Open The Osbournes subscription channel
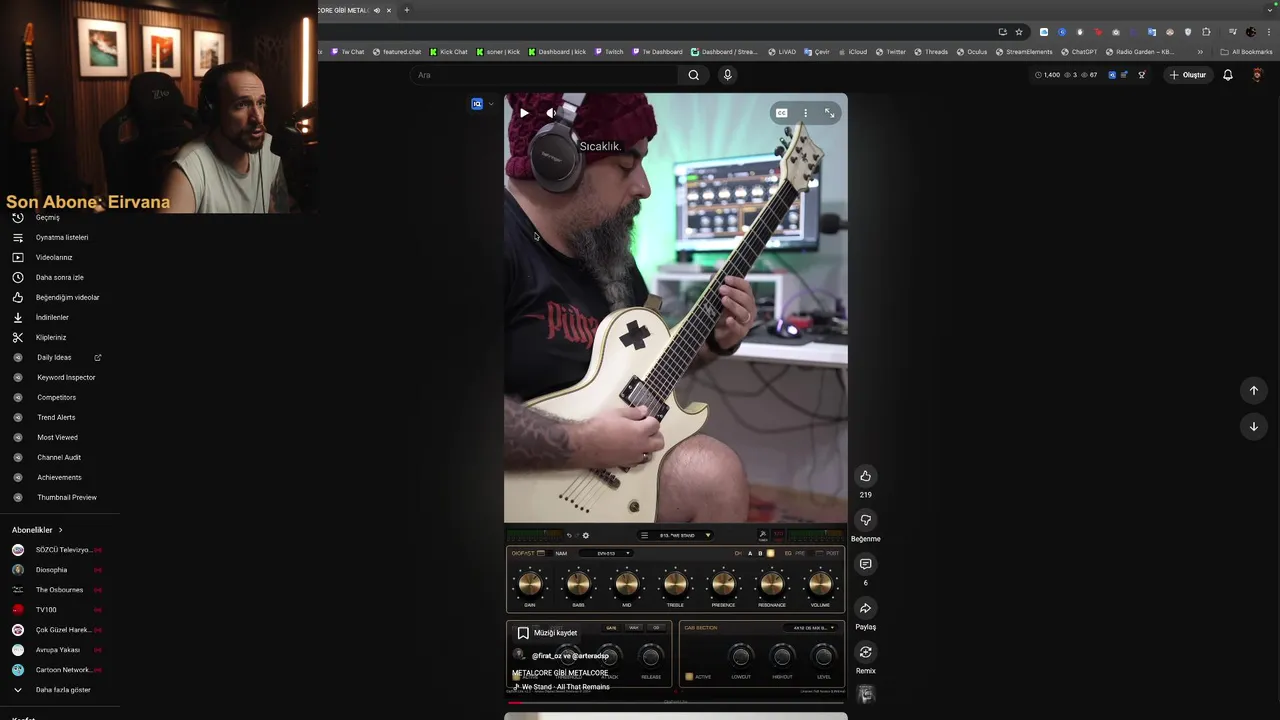 click(60, 590)
